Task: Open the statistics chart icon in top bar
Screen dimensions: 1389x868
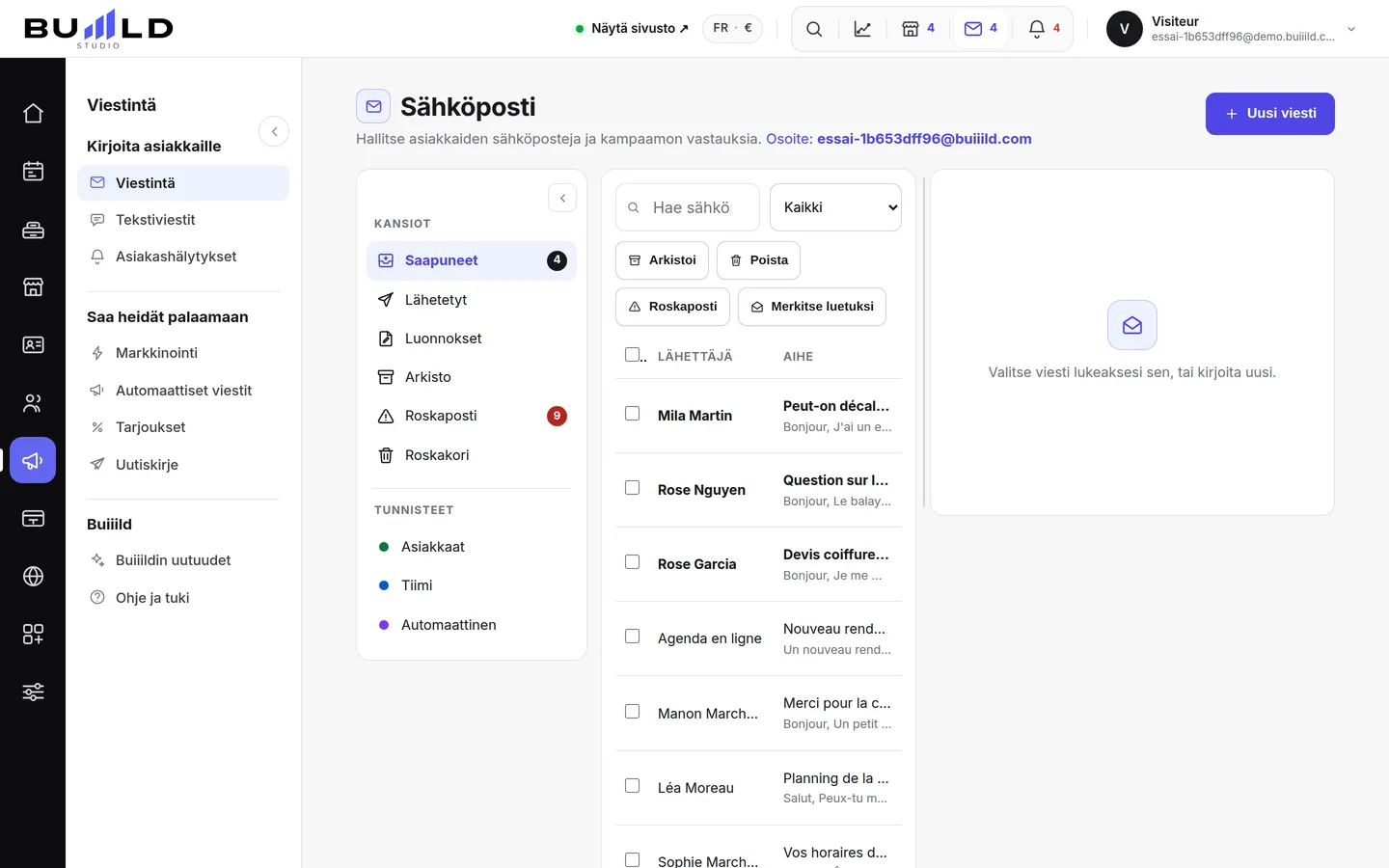Action: click(862, 29)
